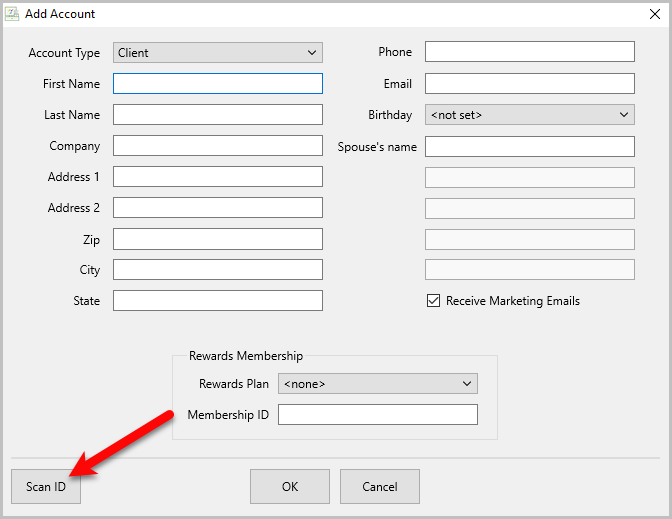Click the Membership ID field
Image resolution: width=672 pixels, height=519 pixels.
tap(378, 414)
